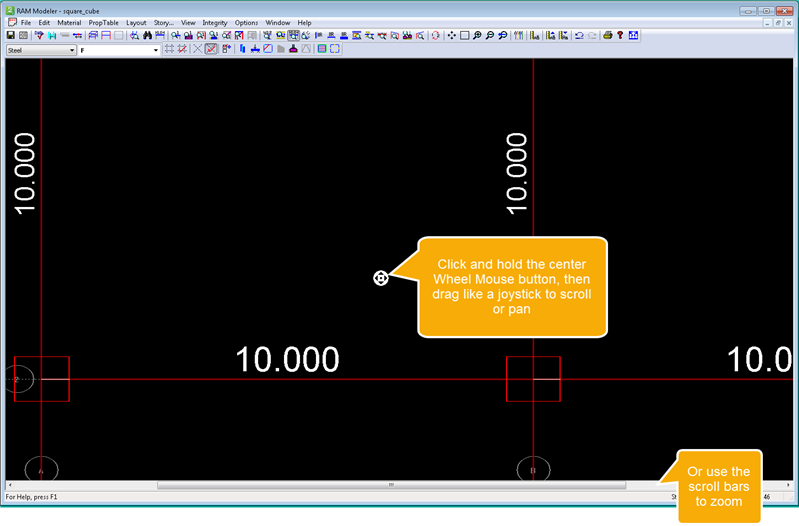
Task: Toggle the pressed red checkmark snap button
Action: tap(211, 49)
